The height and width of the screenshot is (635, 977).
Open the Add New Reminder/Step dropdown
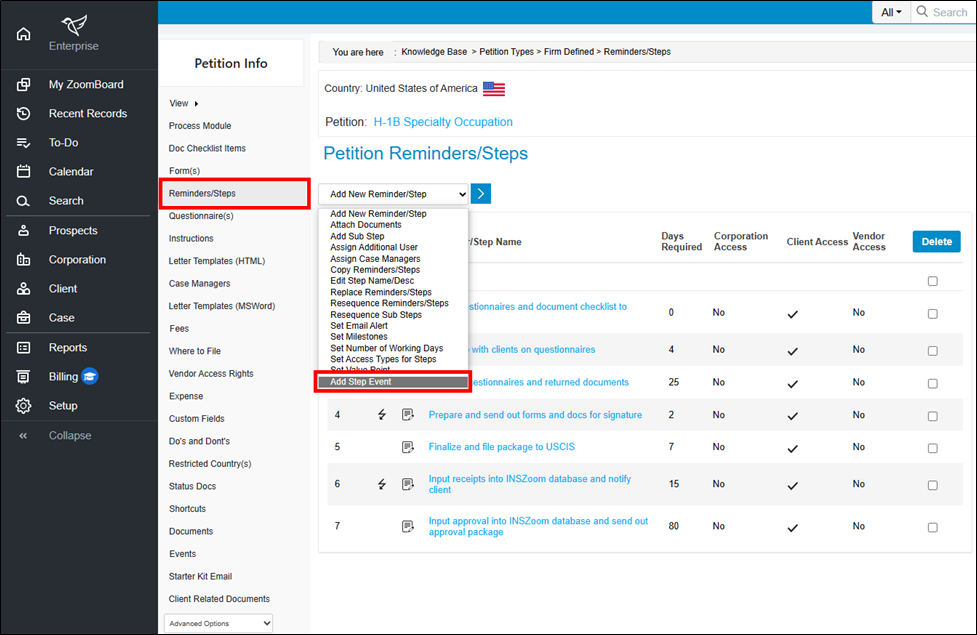[393, 194]
